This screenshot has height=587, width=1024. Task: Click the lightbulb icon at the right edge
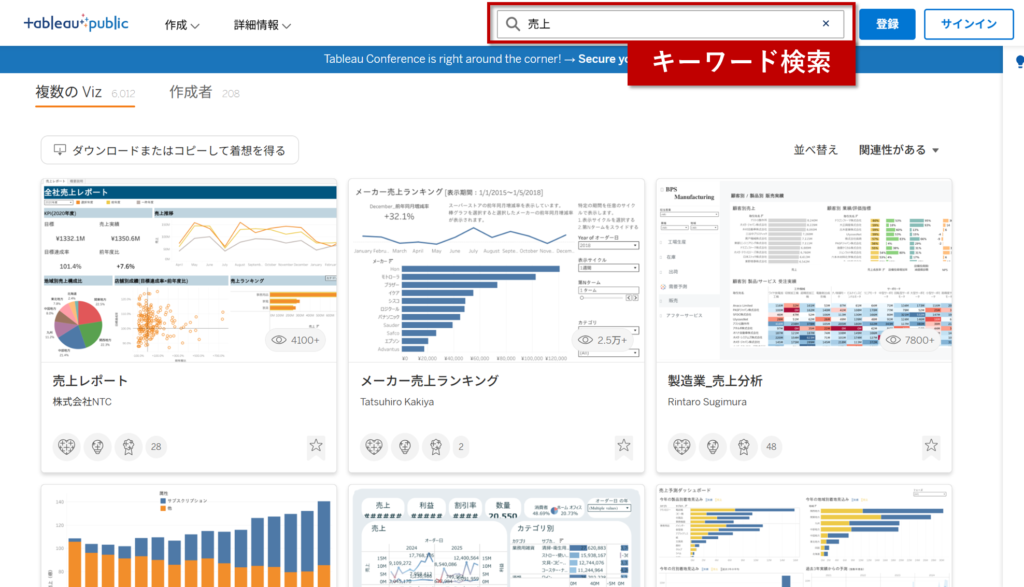click(x=1019, y=61)
